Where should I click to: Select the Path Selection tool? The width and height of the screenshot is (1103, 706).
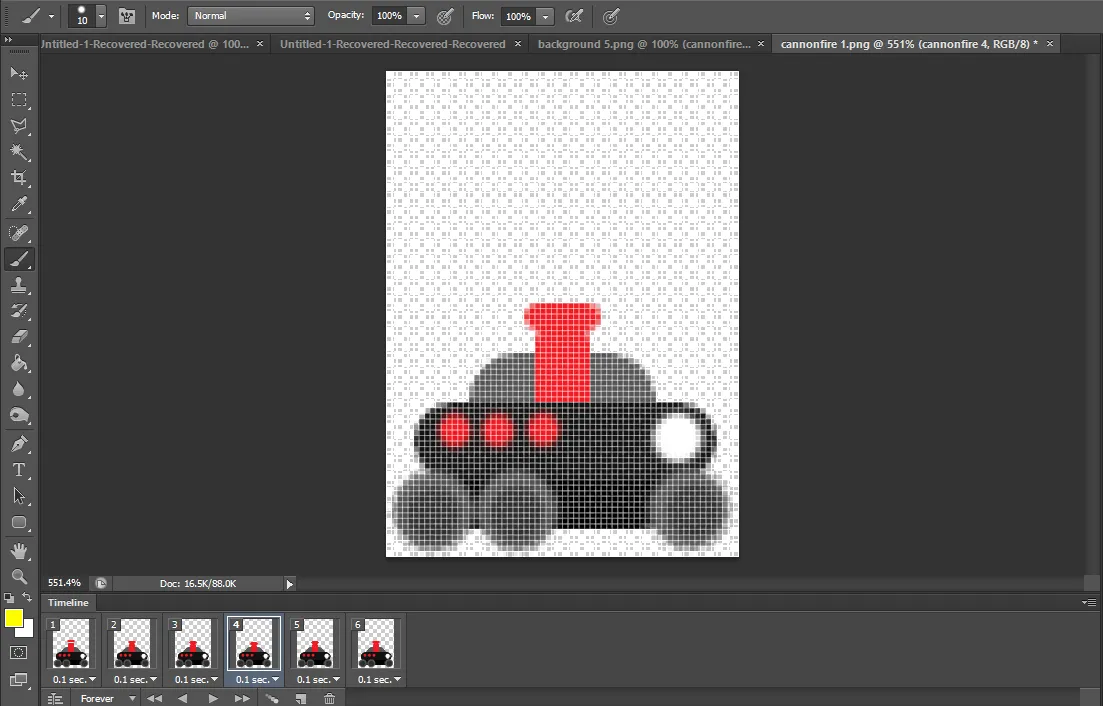coord(19,496)
